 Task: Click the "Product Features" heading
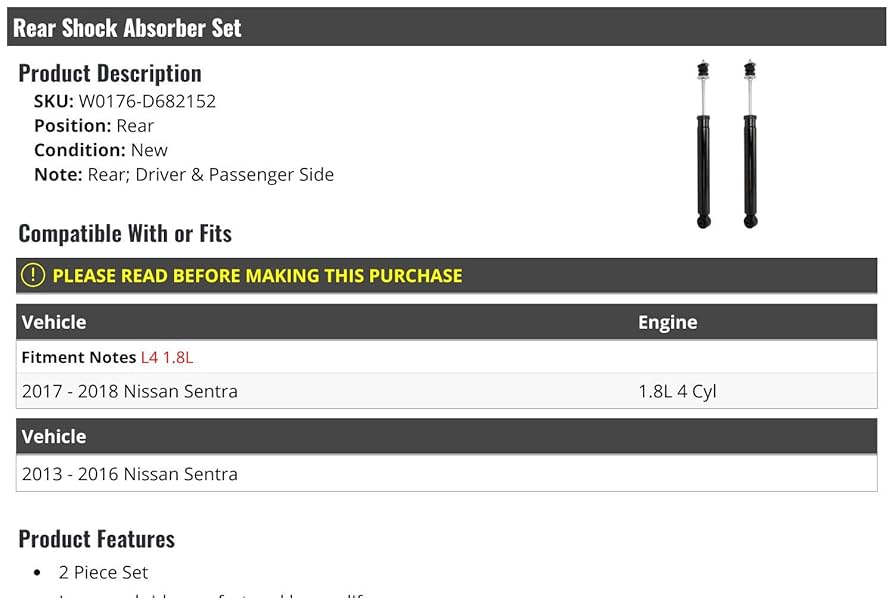[x=97, y=539]
